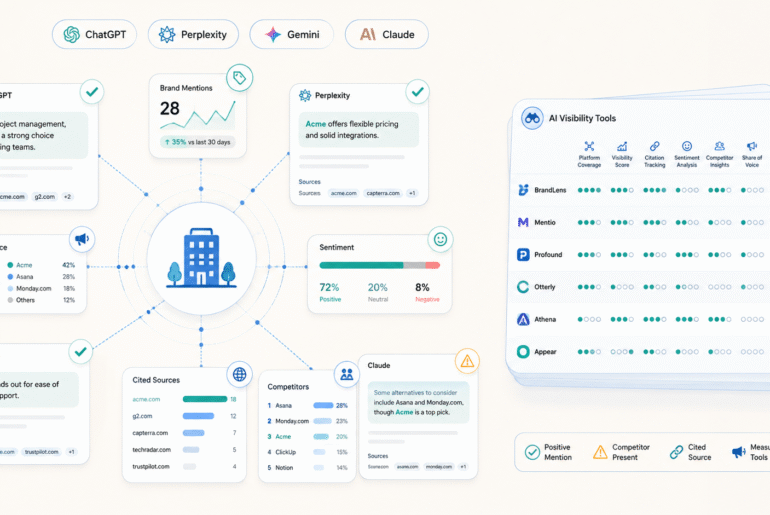770x515 pixels.
Task: Click the Sentiment smiley face icon
Action: pyautogui.click(x=440, y=240)
